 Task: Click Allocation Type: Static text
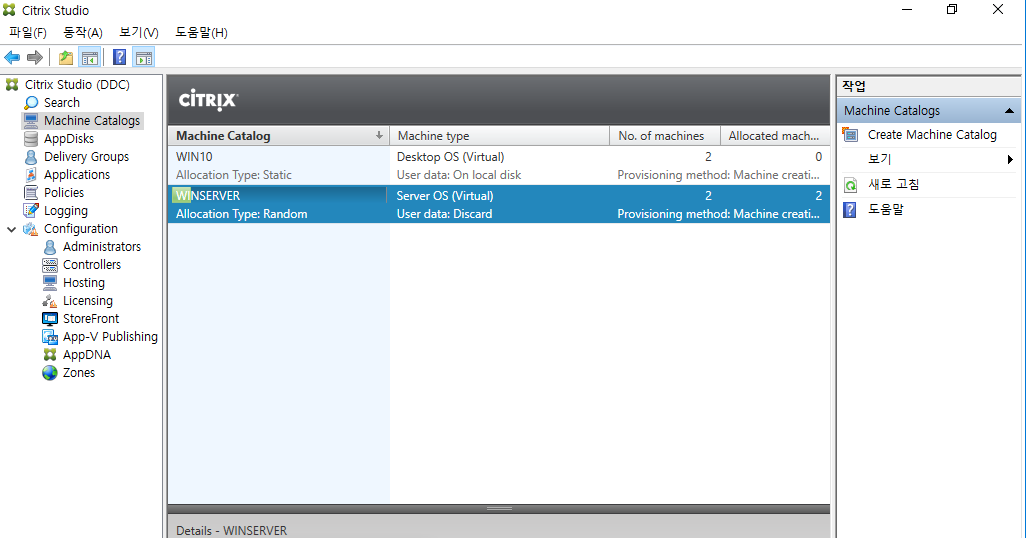(234, 175)
